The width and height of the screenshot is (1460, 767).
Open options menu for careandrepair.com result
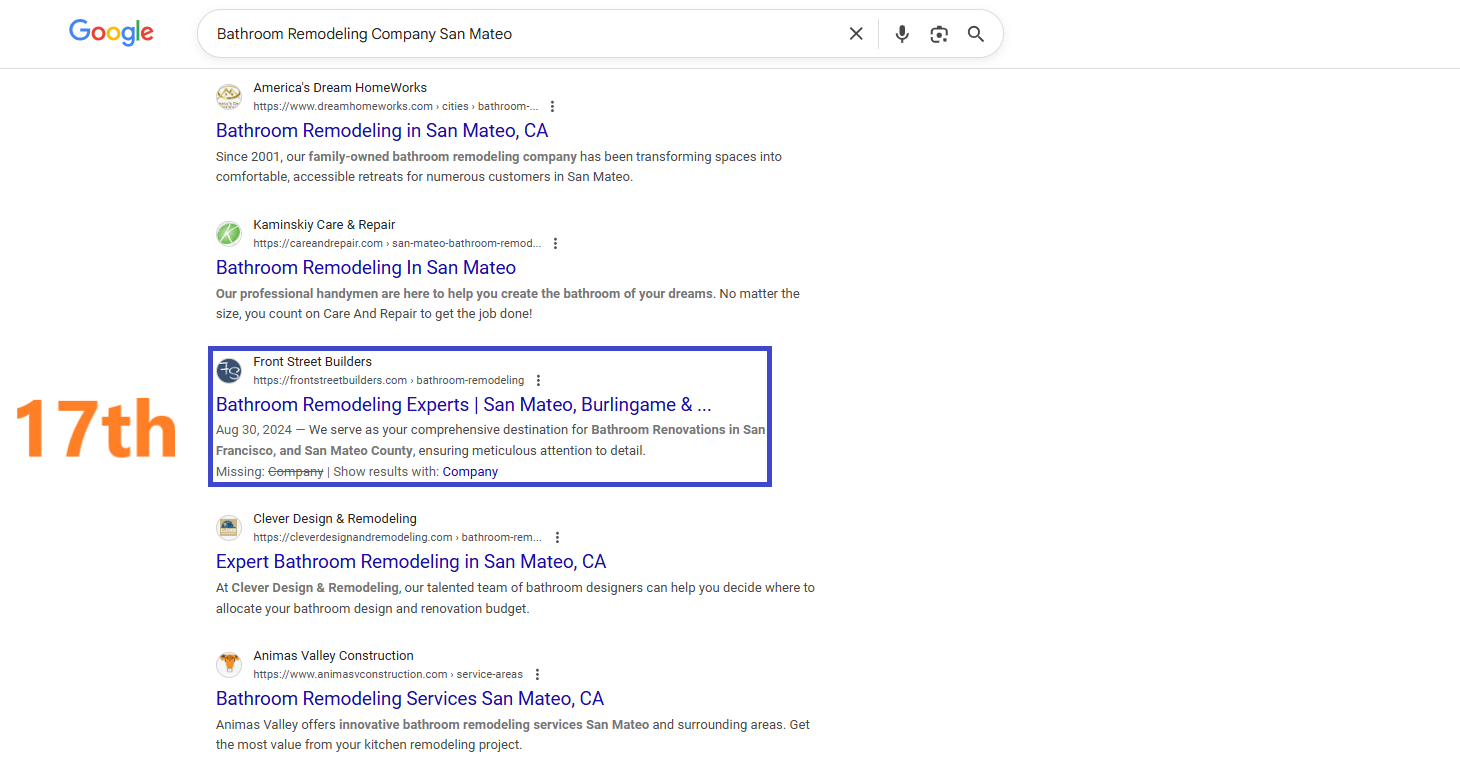[555, 243]
